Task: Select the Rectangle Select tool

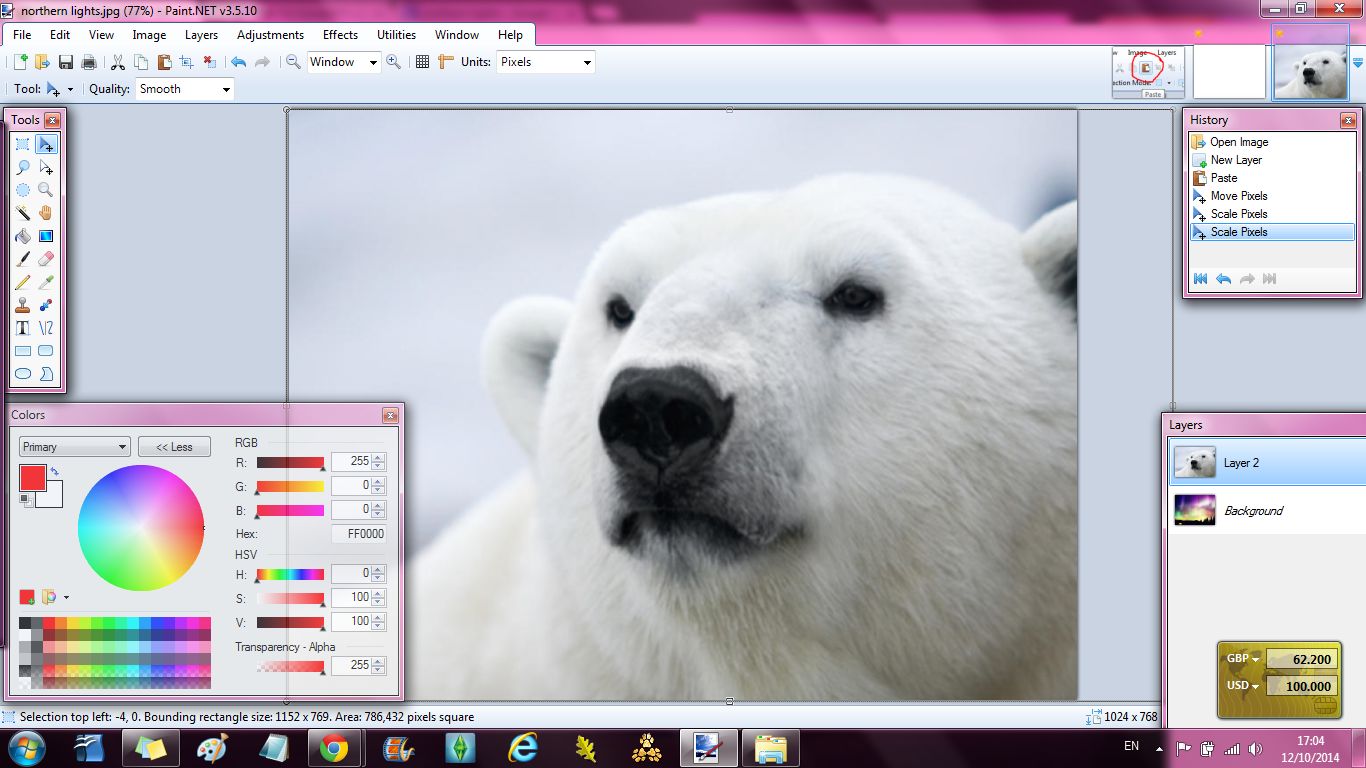Action: point(22,144)
